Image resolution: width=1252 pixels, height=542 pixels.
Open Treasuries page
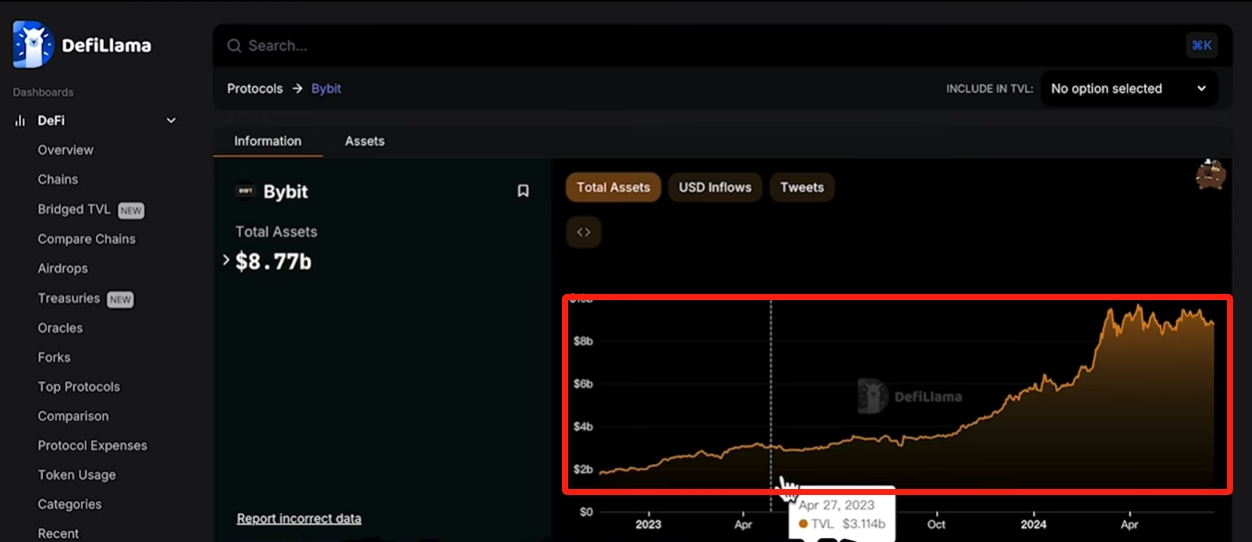point(69,298)
